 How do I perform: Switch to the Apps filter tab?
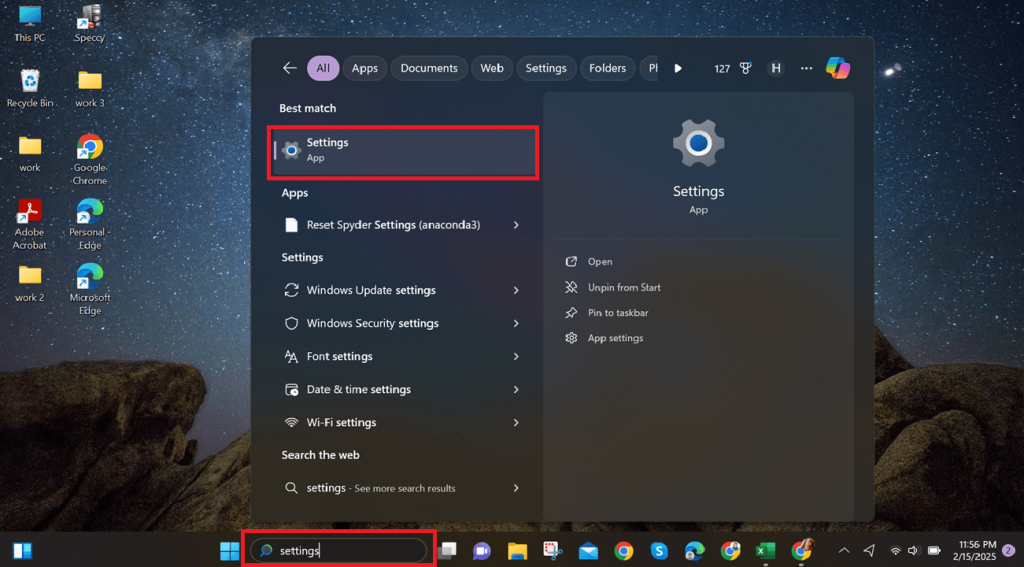[364, 68]
